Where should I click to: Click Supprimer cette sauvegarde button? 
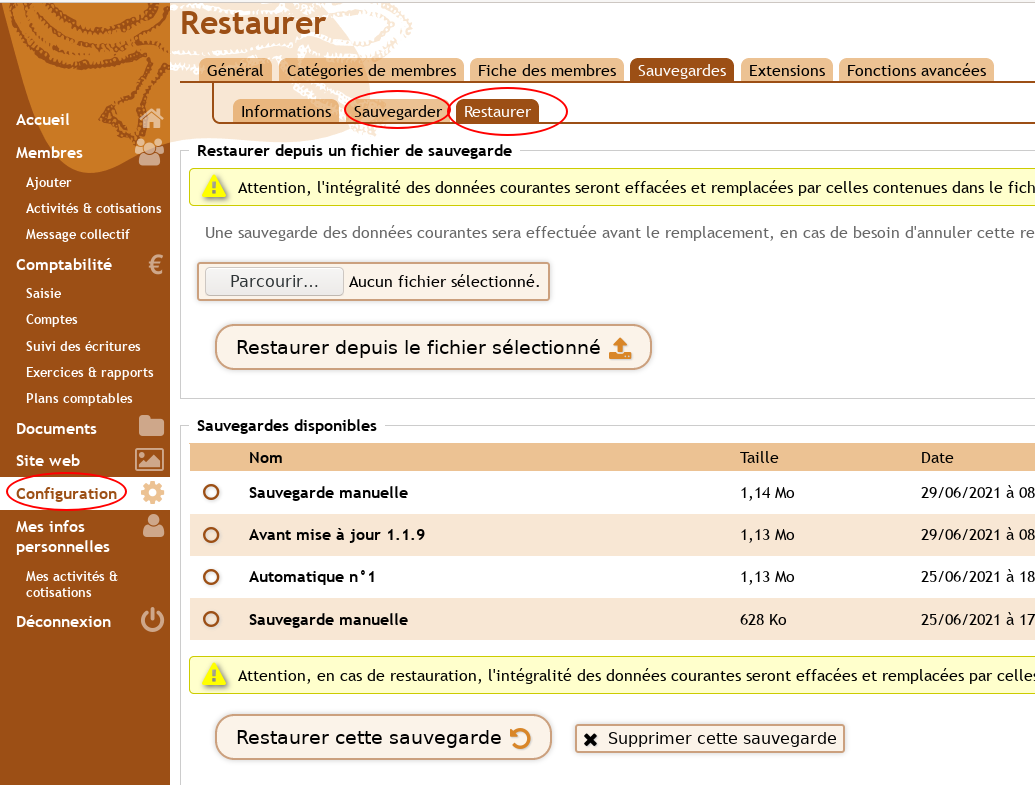pyautogui.click(x=710, y=739)
